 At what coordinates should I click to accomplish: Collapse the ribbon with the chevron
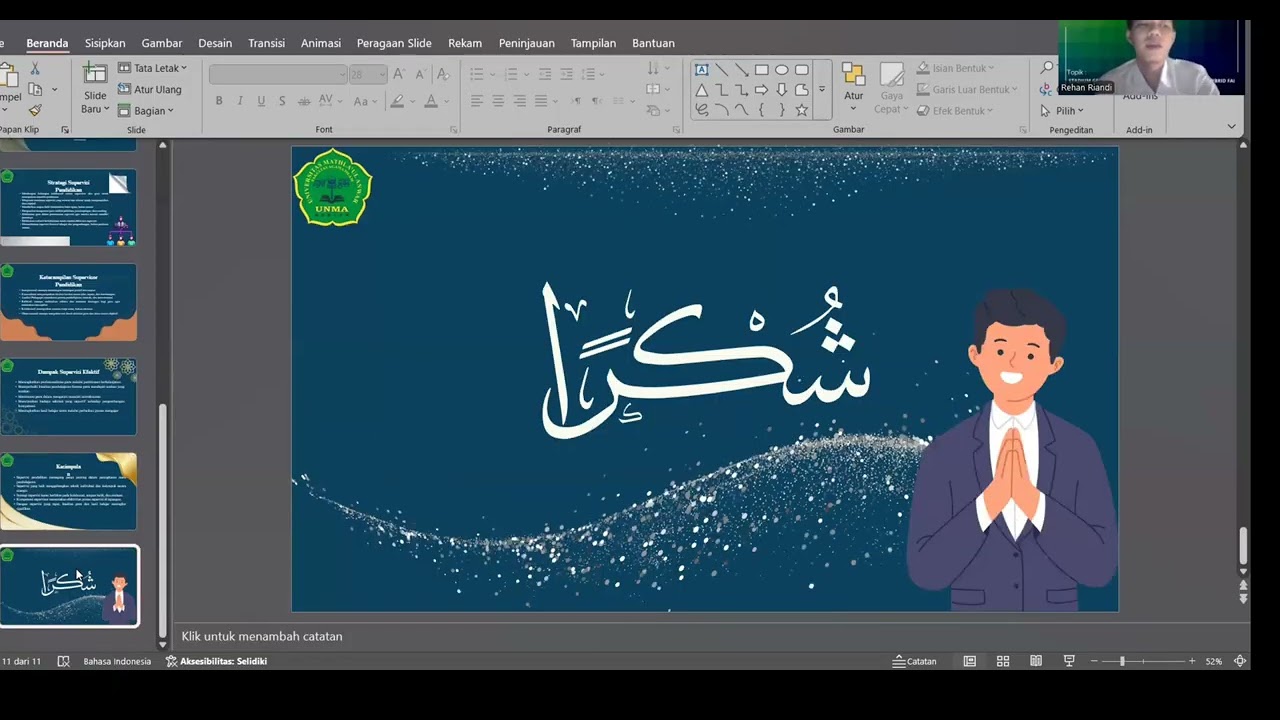point(1231,127)
